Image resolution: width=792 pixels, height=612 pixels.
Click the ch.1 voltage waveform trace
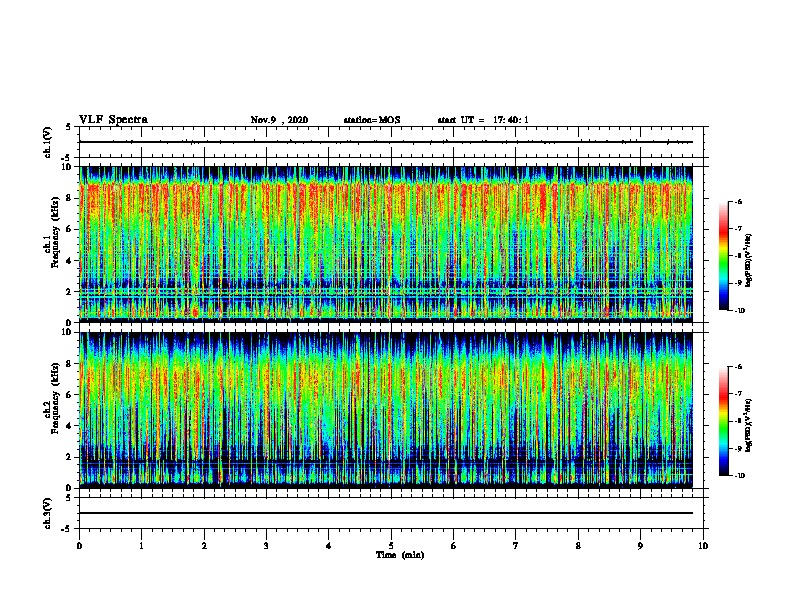pyautogui.click(x=386, y=142)
